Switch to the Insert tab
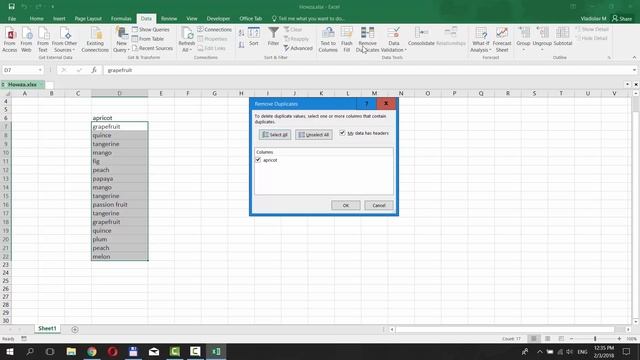Image resolution: width=640 pixels, height=360 pixels. (59, 18)
